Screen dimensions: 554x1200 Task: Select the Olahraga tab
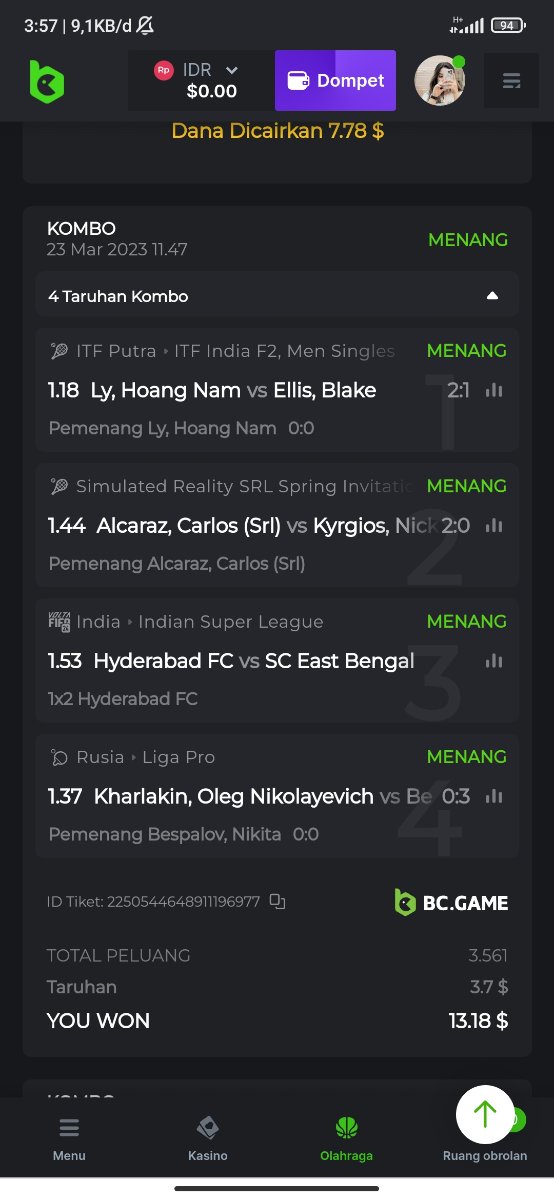coord(346,1138)
